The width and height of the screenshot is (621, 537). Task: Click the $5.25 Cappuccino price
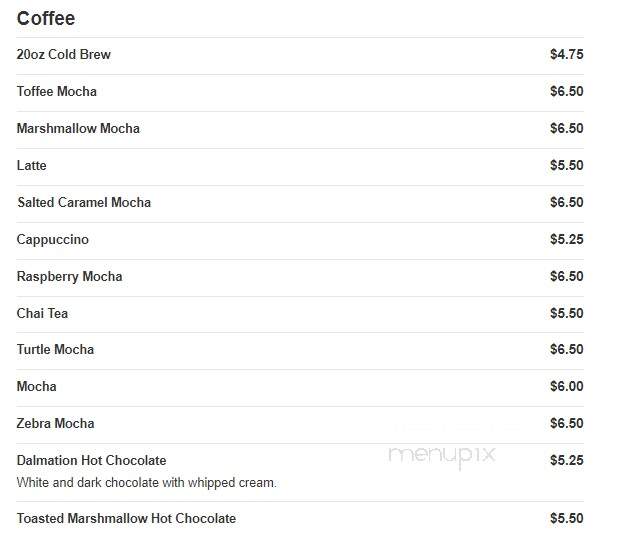coord(567,239)
